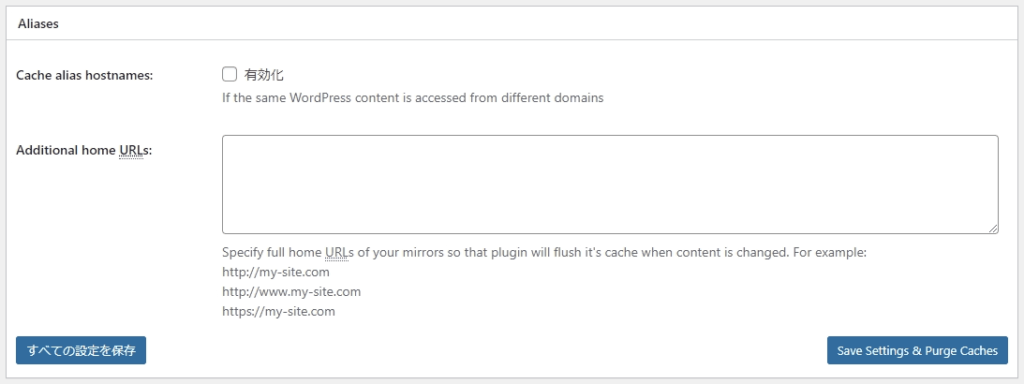1024x384 pixels.
Task: Enable the Cache alias hostnames checkbox
Action: pyautogui.click(x=229, y=74)
